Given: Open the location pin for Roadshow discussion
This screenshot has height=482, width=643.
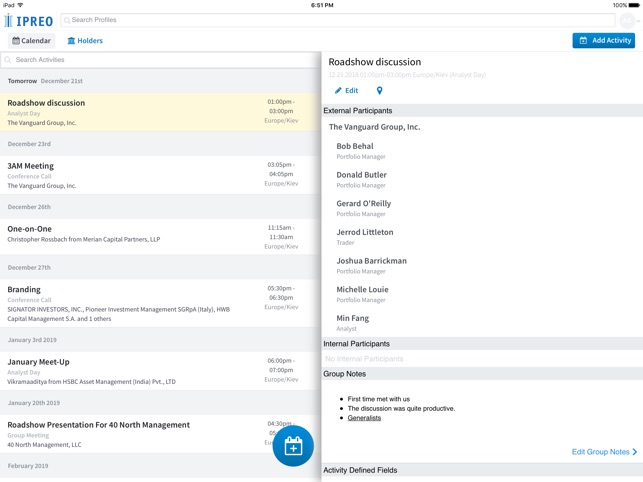Looking at the screenshot, I should [379, 91].
